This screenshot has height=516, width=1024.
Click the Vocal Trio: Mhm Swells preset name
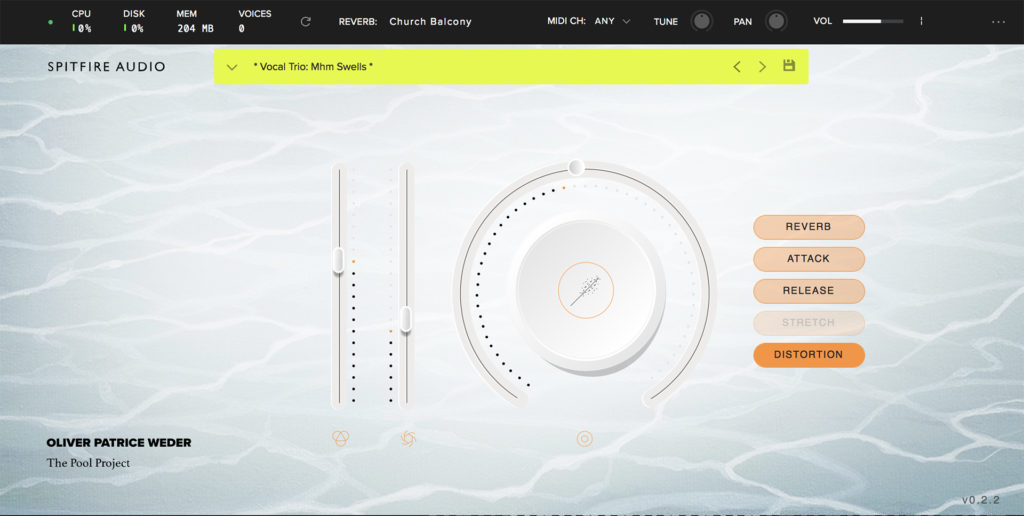click(x=313, y=67)
